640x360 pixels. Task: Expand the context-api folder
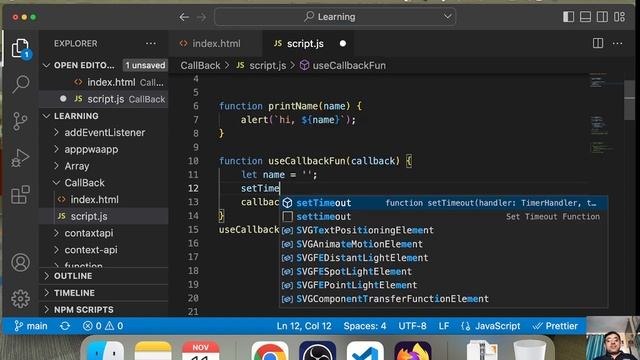104,250
